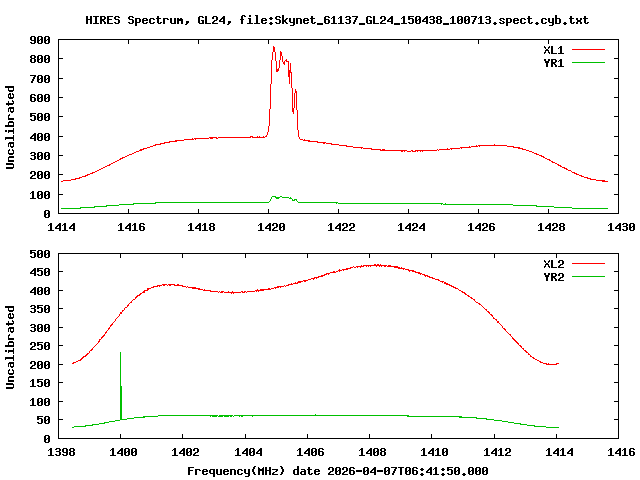The height and width of the screenshot is (480, 640).
Task: Select the YR1 legend label
Action: tap(553, 63)
